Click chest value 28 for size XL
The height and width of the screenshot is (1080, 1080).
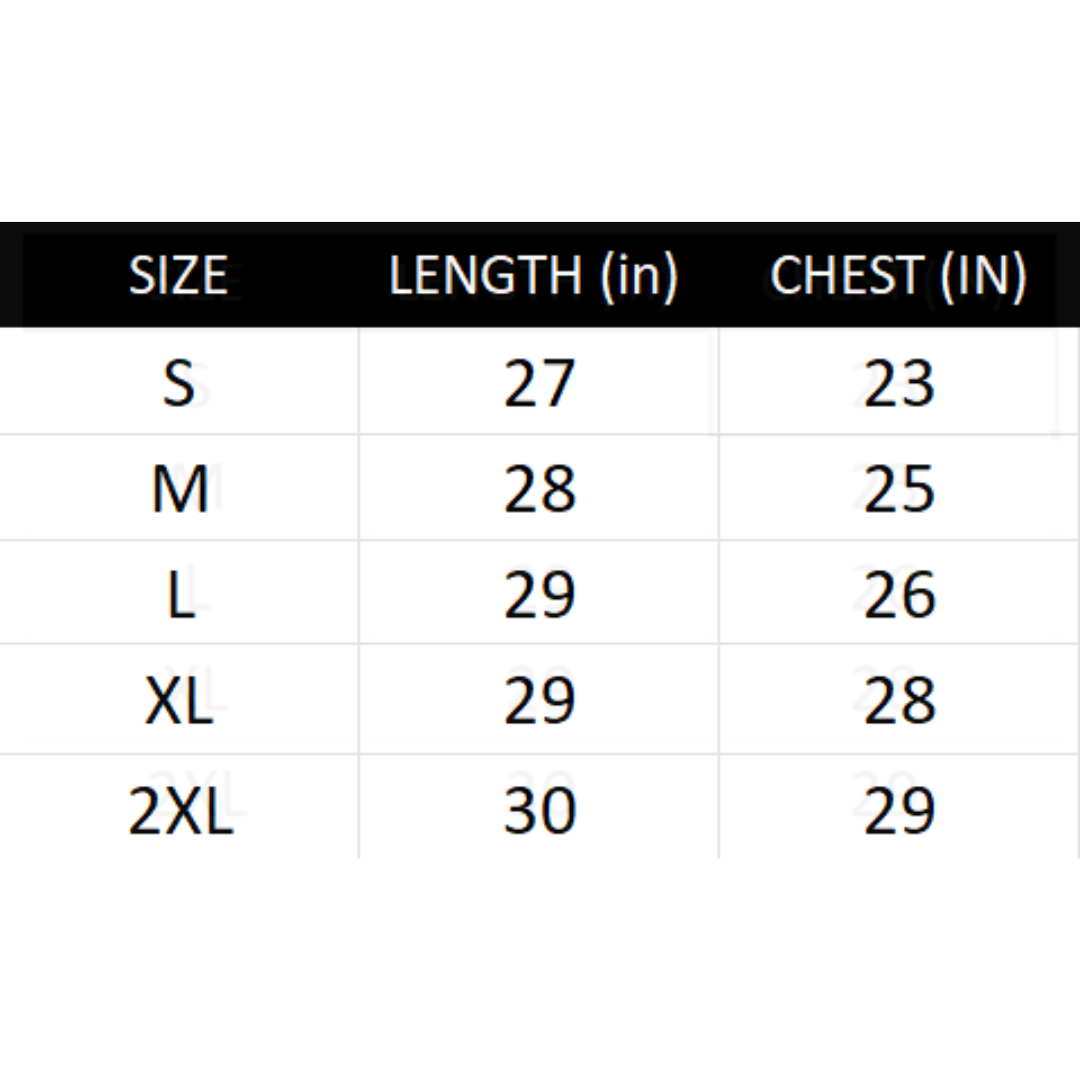point(899,700)
